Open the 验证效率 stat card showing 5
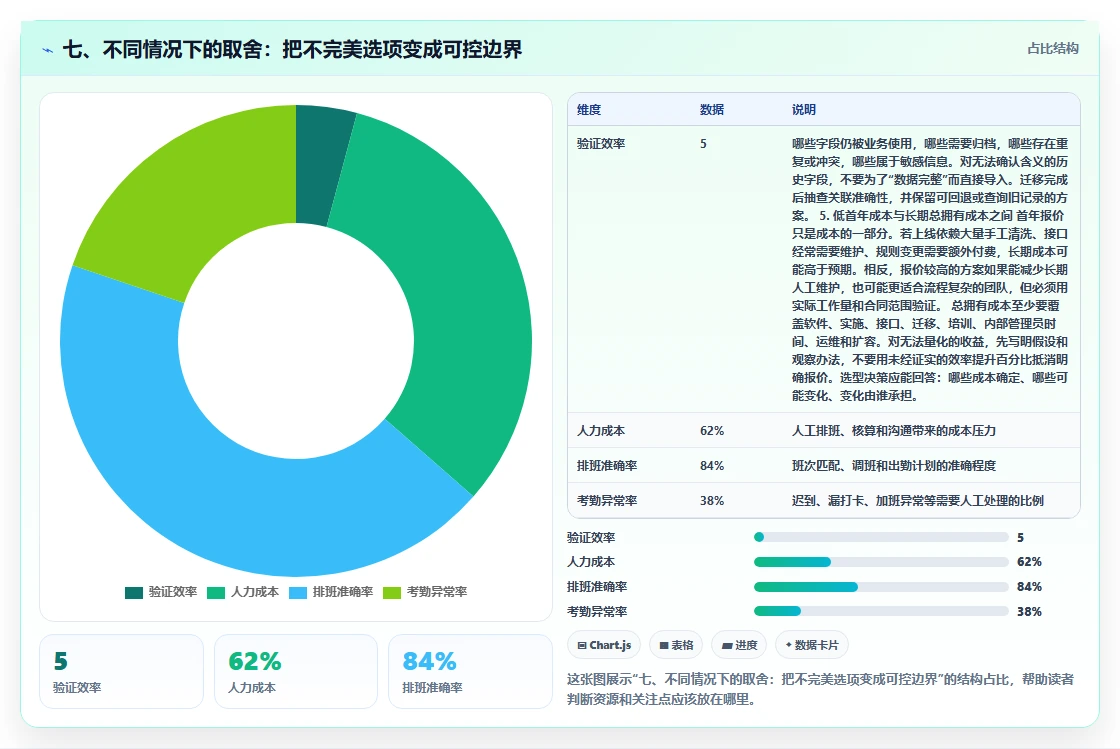 pyautogui.click(x=121, y=671)
